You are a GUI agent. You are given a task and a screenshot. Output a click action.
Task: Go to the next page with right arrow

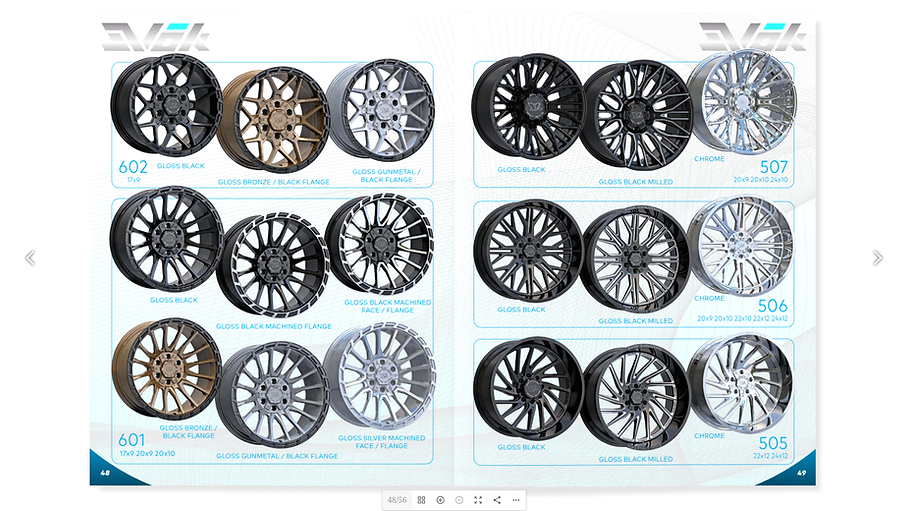click(x=877, y=258)
